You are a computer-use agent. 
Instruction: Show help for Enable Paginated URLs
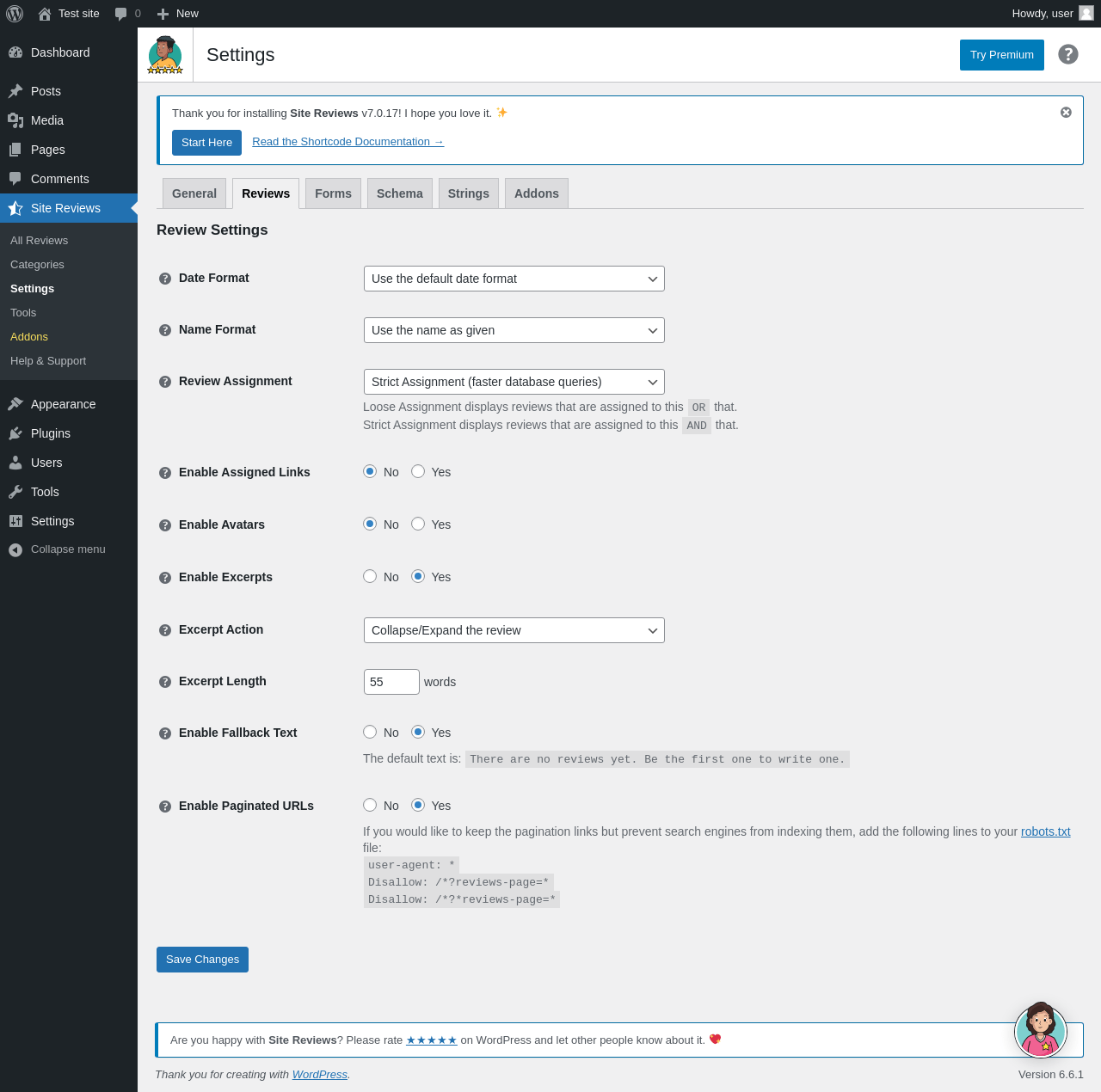pos(165,807)
